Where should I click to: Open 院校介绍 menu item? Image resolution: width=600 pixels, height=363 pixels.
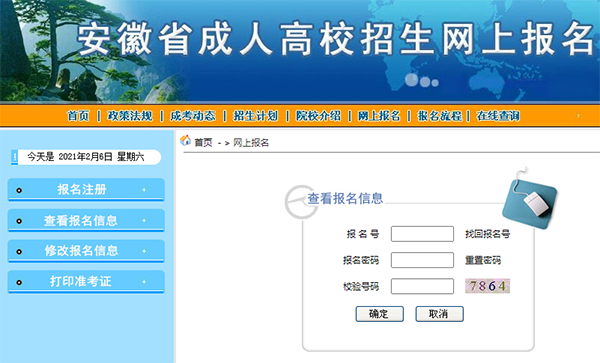[x=318, y=116]
